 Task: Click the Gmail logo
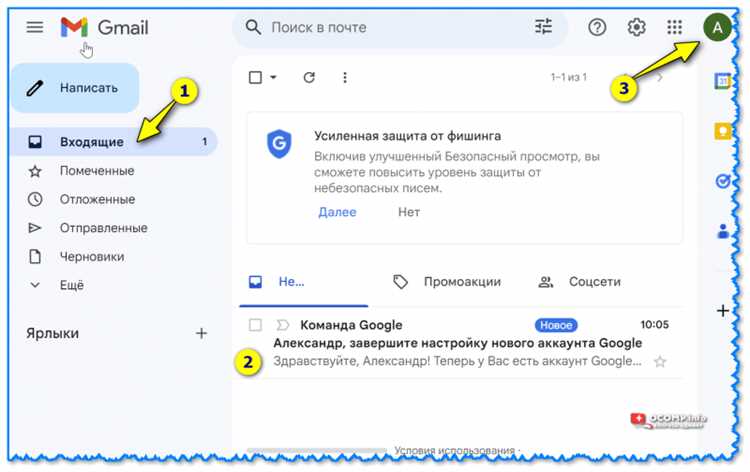[104, 27]
